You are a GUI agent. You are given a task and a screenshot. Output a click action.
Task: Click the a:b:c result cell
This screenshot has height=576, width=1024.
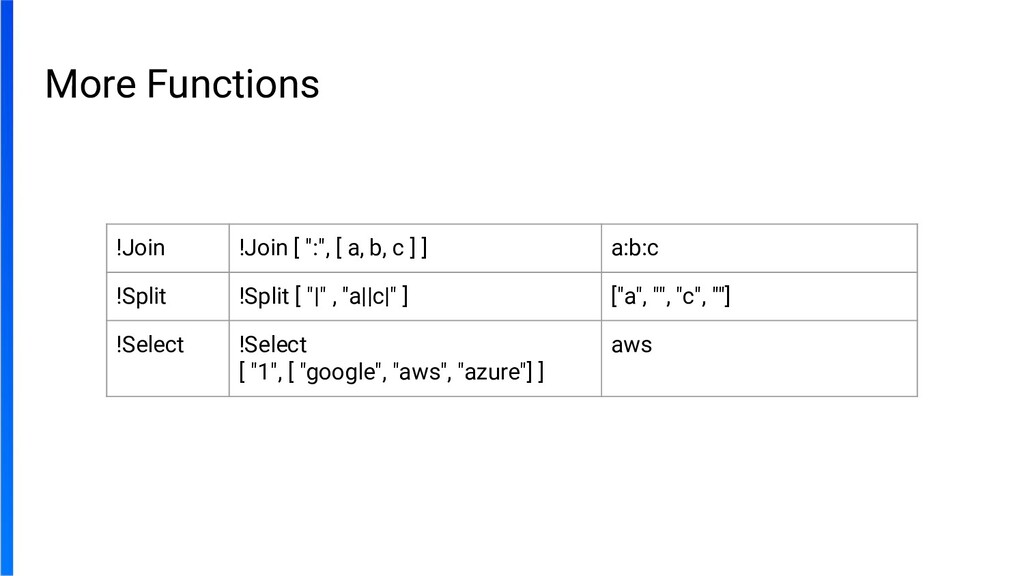click(635, 248)
